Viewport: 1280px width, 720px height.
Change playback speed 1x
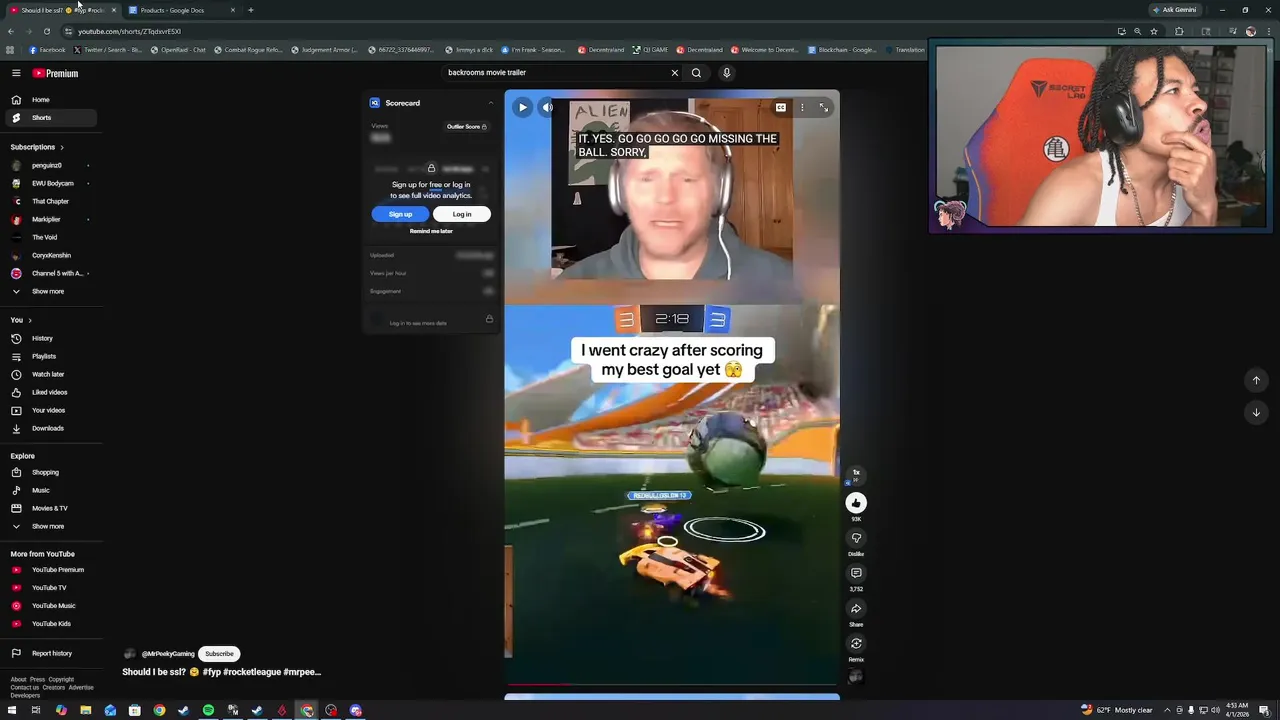tap(856, 473)
